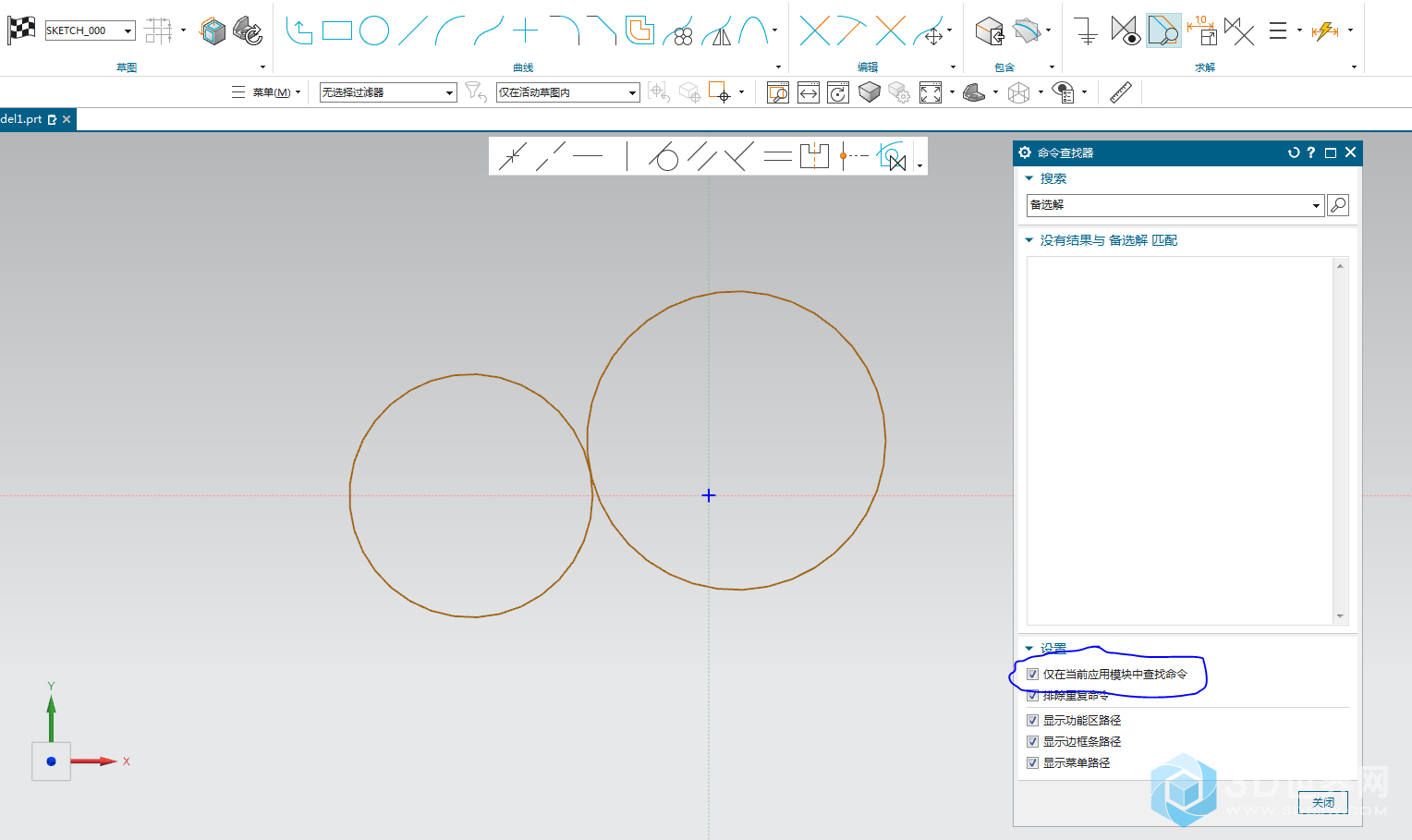Collapse the '搜索' section in Command Finder
Screen dimensions: 1412x840
1029,178
